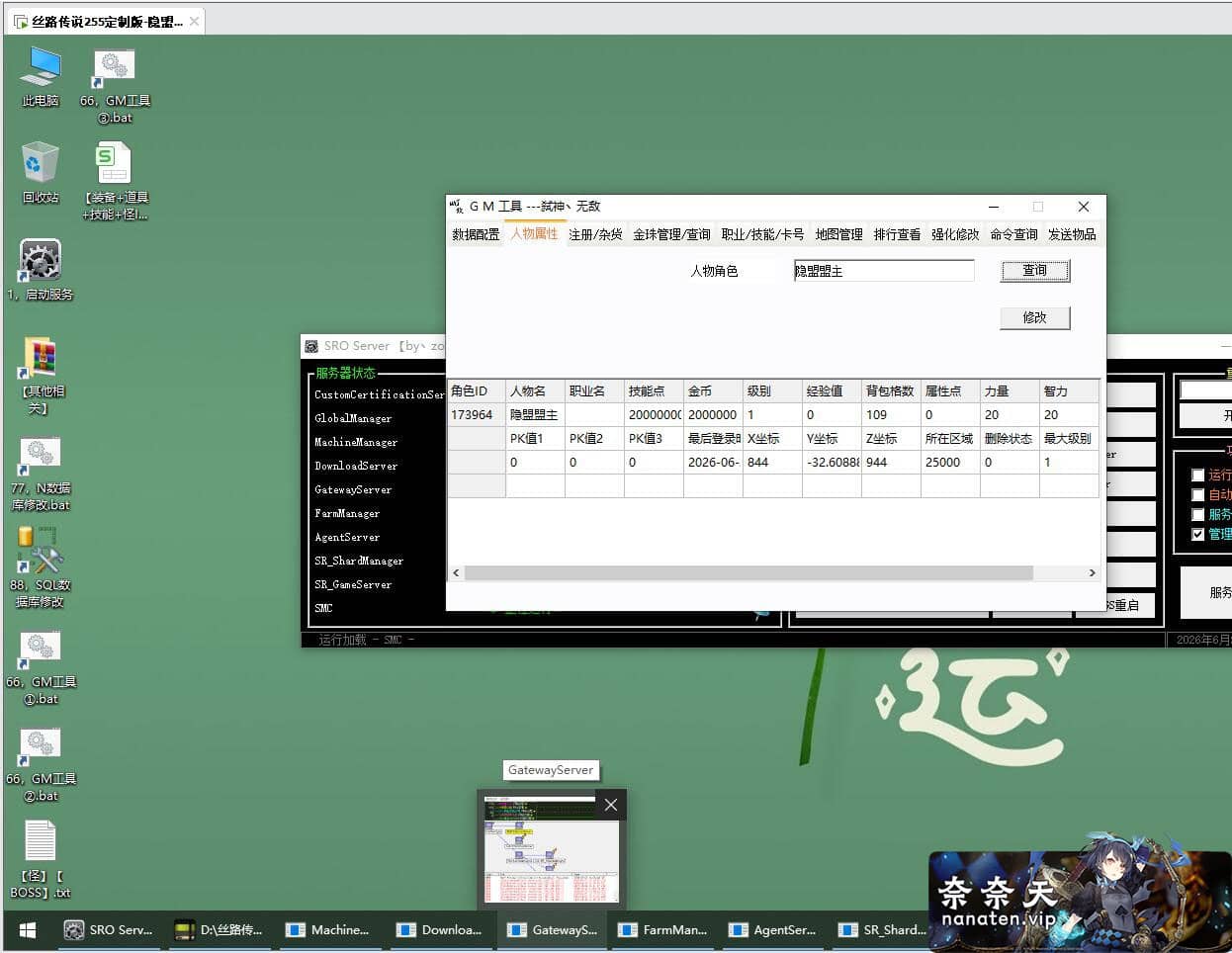This screenshot has height=953, width=1232.
Task: Click the right arrow of horizontal scrollbar
Action: pyautogui.click(x=1092, y=572)
